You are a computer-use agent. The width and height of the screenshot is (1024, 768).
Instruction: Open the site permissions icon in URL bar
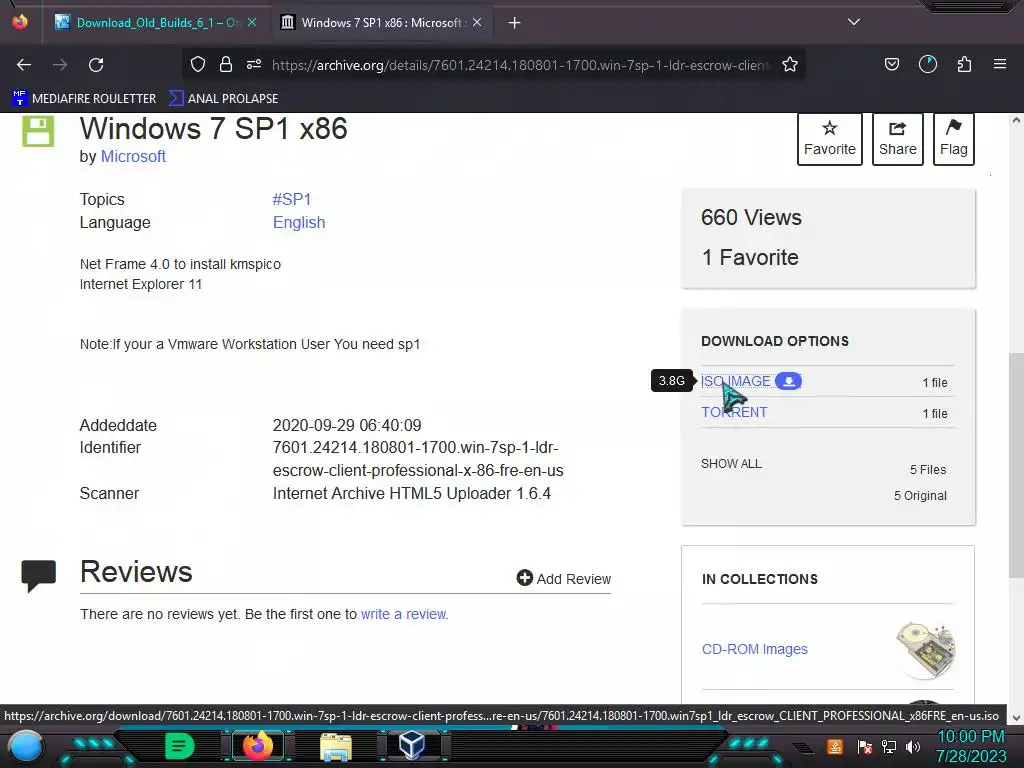(254, 64)
